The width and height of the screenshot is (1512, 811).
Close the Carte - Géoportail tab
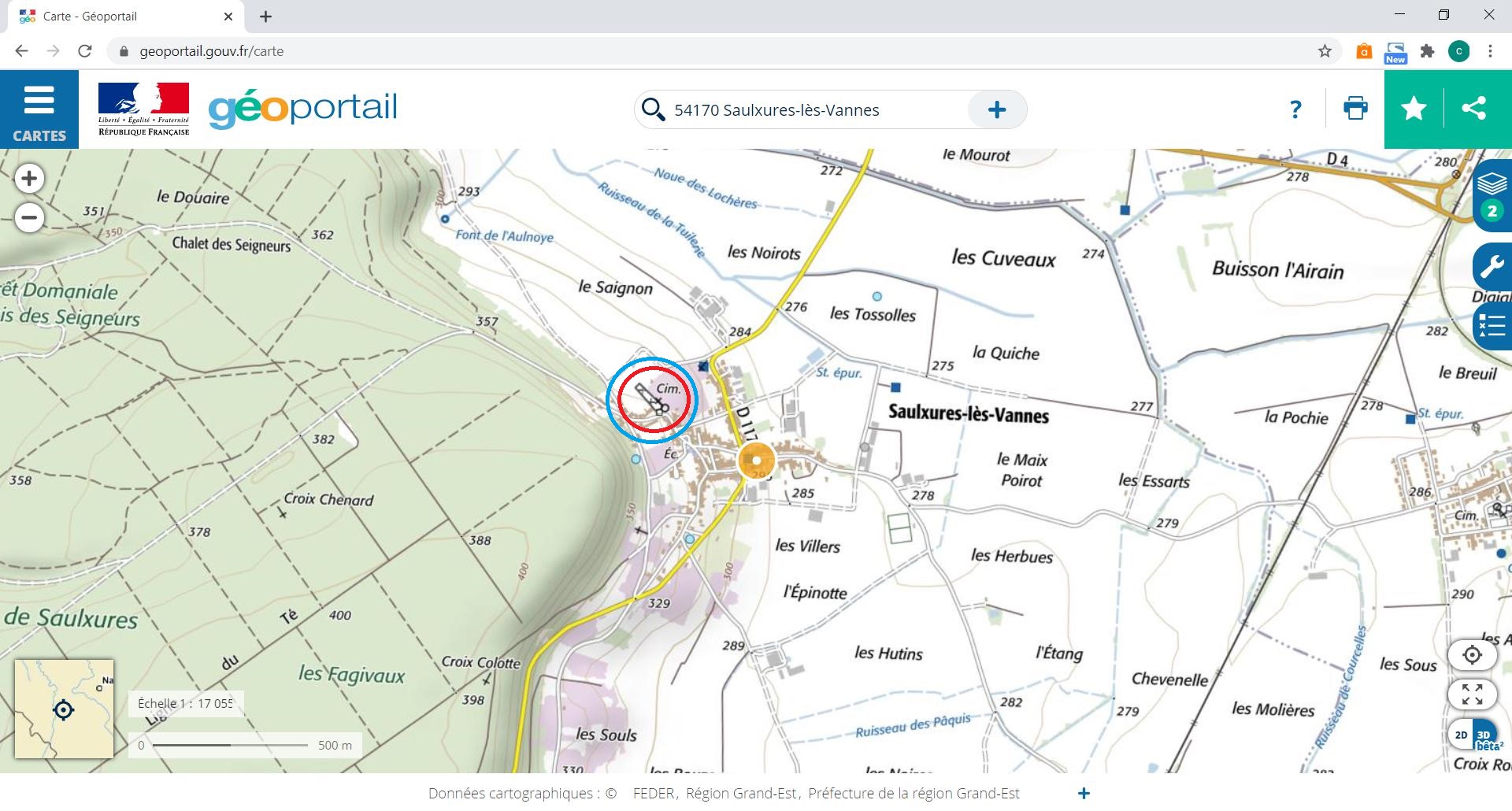228,16
